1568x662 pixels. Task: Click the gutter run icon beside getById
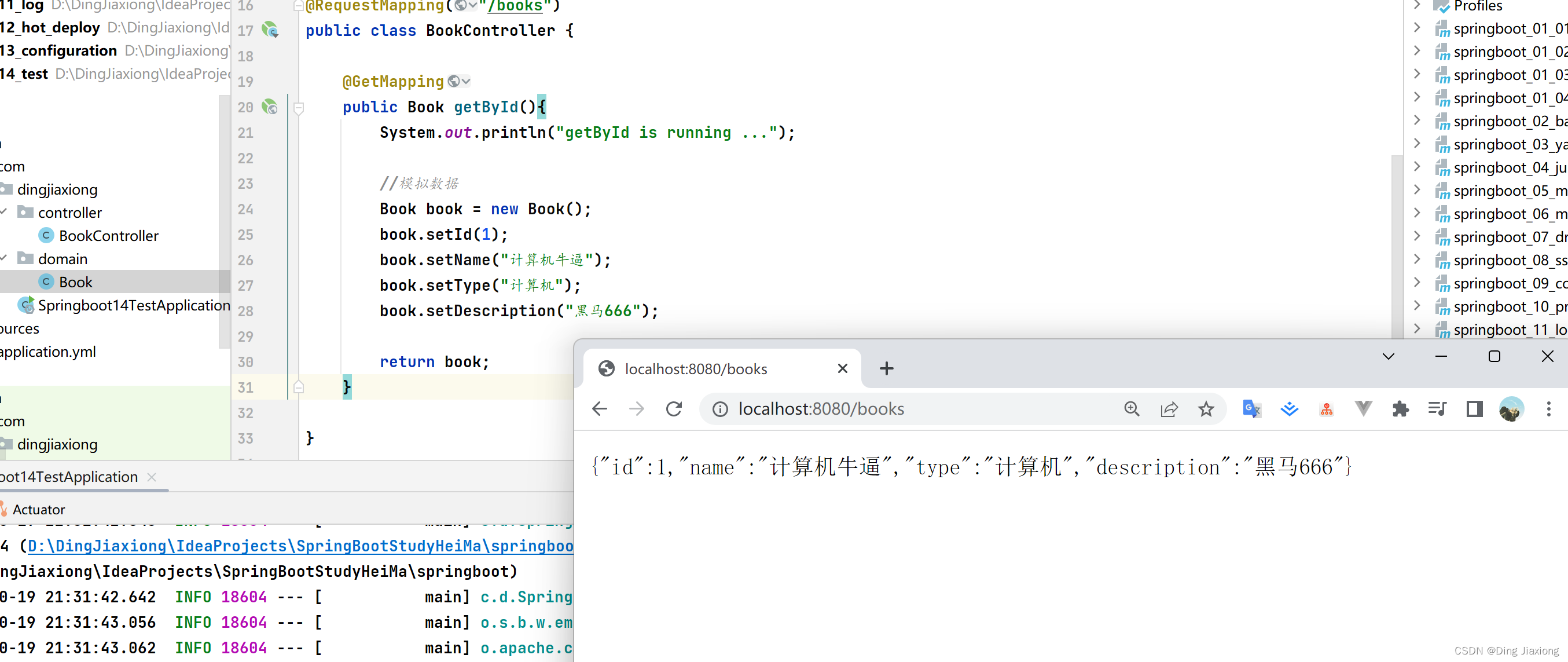(x=270, y=107)
